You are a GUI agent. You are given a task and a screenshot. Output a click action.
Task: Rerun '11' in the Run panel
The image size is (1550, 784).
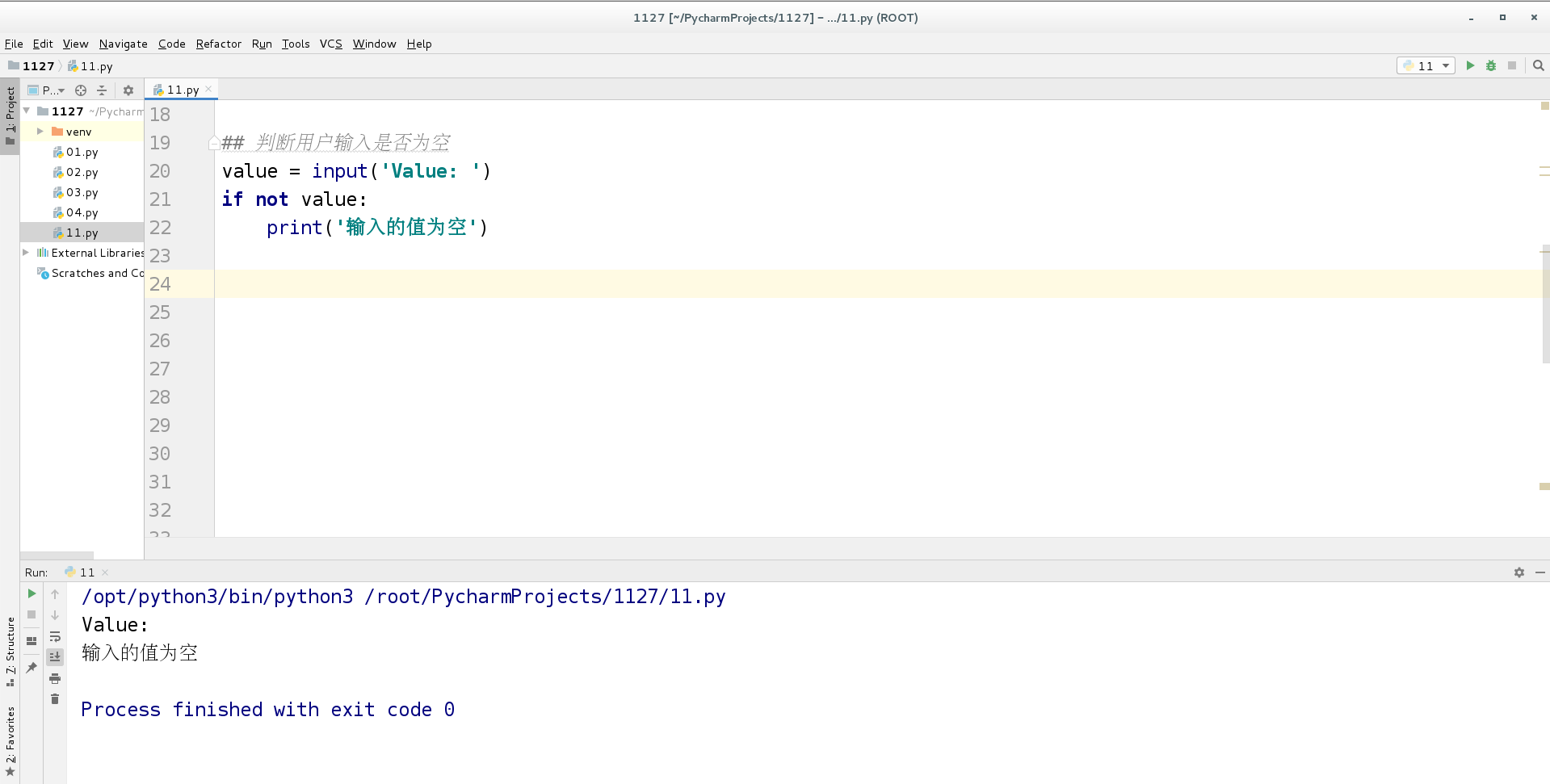click(x=32, y=593)
